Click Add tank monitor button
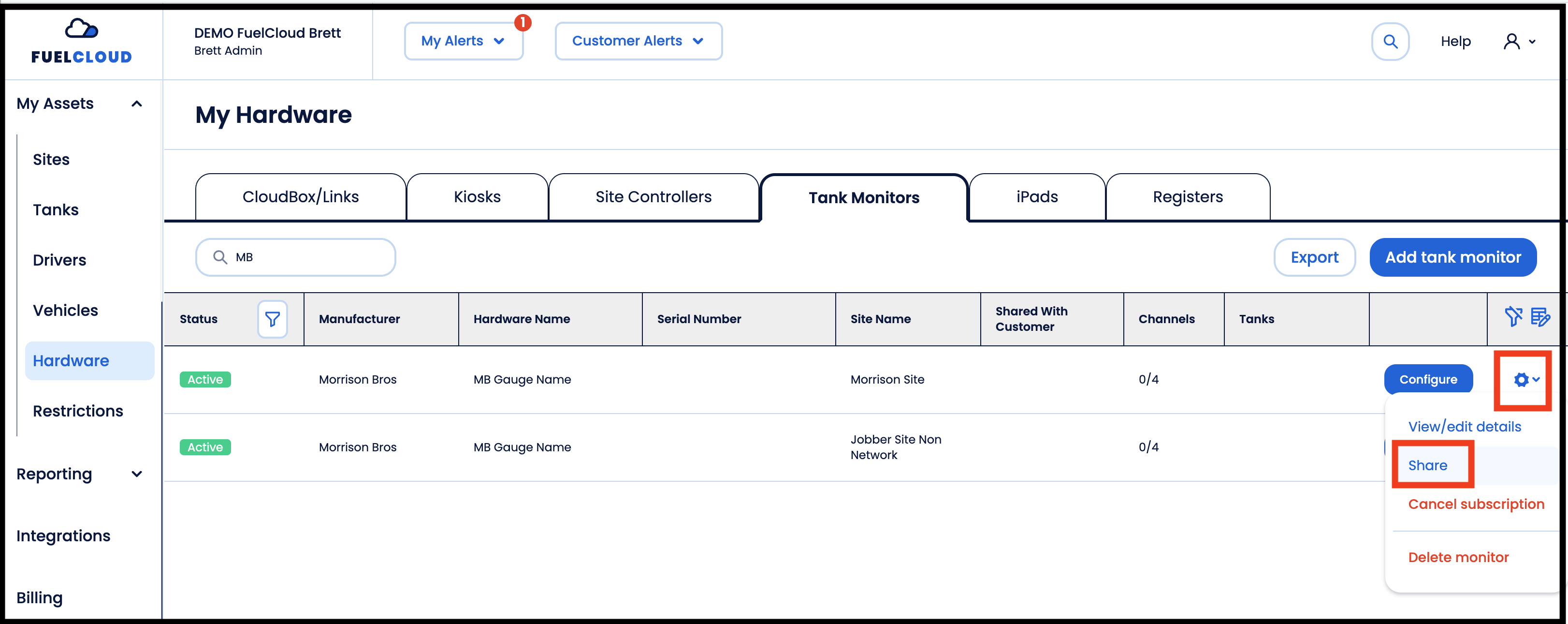The height and width of the screenshot is (624, 1568). [1453, 257]
